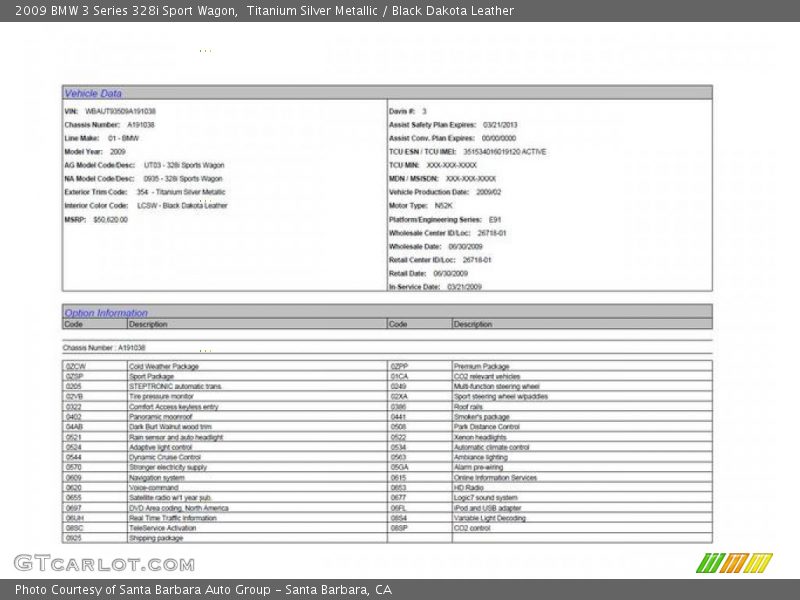Click Vehicle Production Date '2009/02'
The height and width of the screenshot is (600, 800).
tap(489, 192)
